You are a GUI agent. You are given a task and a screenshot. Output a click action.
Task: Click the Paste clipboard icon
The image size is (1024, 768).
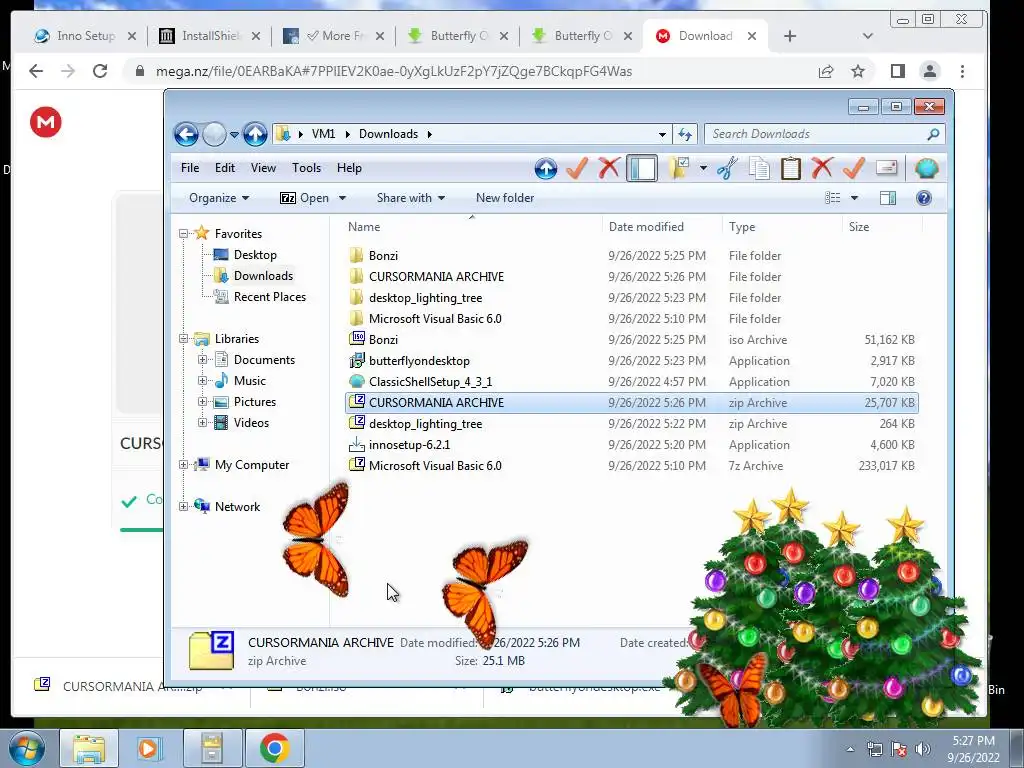click(790, 168)
